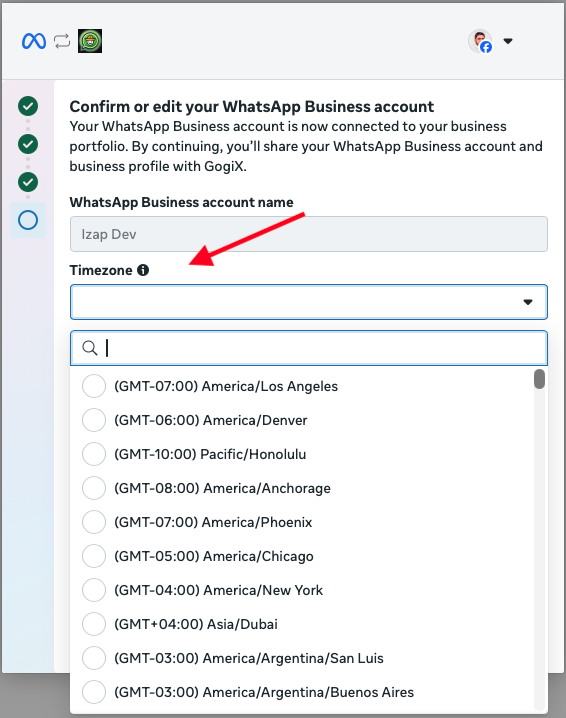The height and width of the screenshot is (718, 566).
Task: Expand the account menu arrow beside avatar
Action: click(x=508, y=41)
